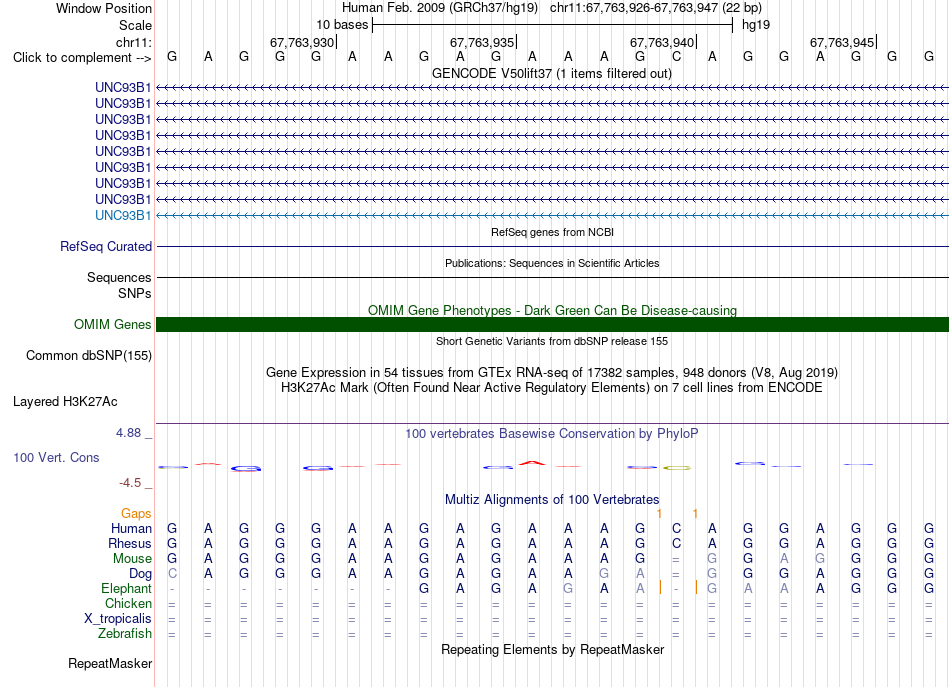Screen dimensions: 950x687
Task: Click the orange Gaps label
Action: pos(136,514)
